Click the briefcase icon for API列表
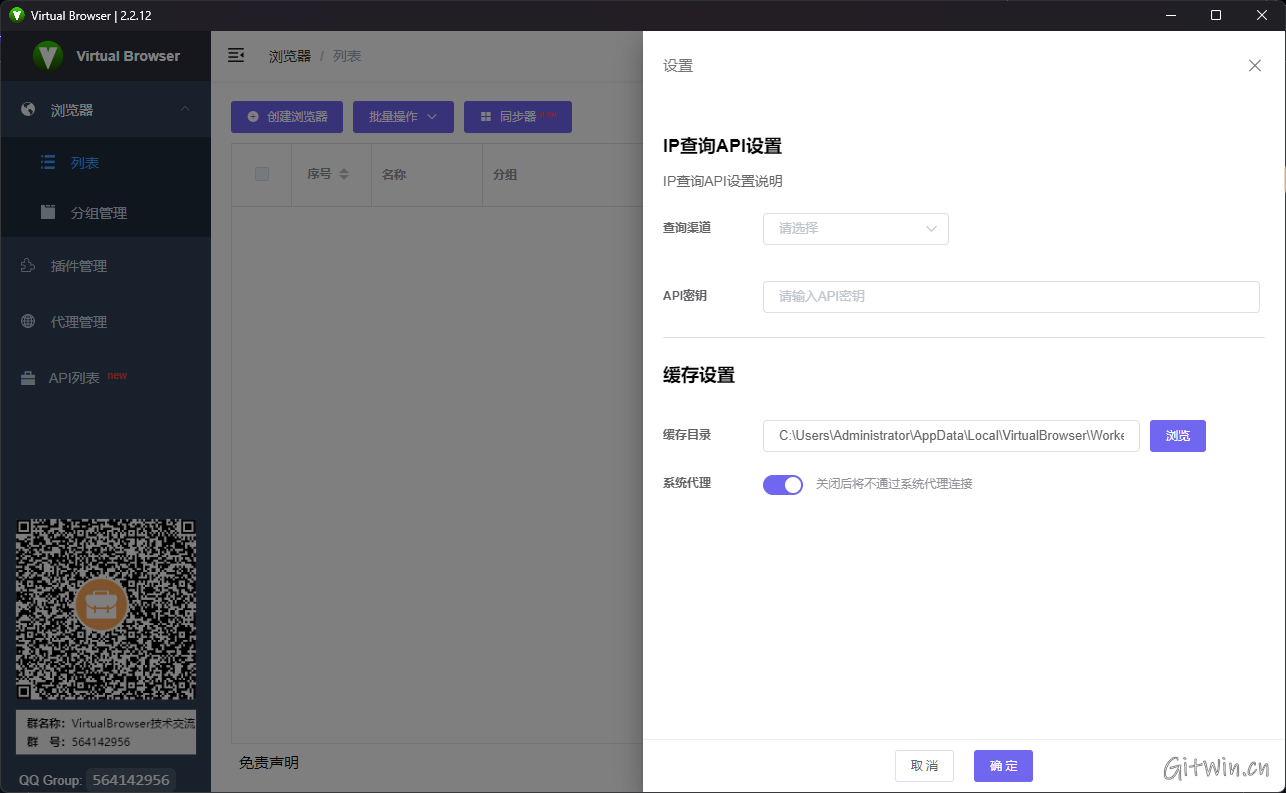 (28, 378)
